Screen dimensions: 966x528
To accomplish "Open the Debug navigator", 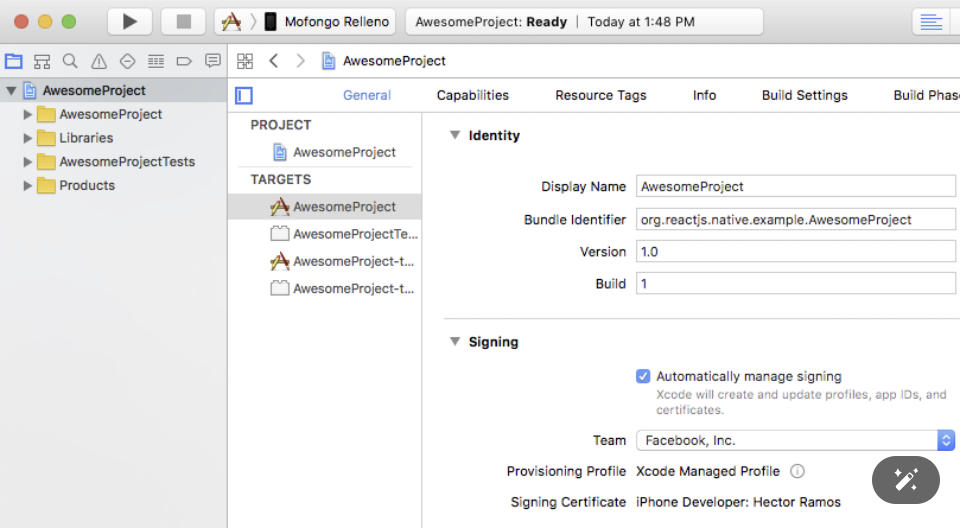I will [156, 61].
